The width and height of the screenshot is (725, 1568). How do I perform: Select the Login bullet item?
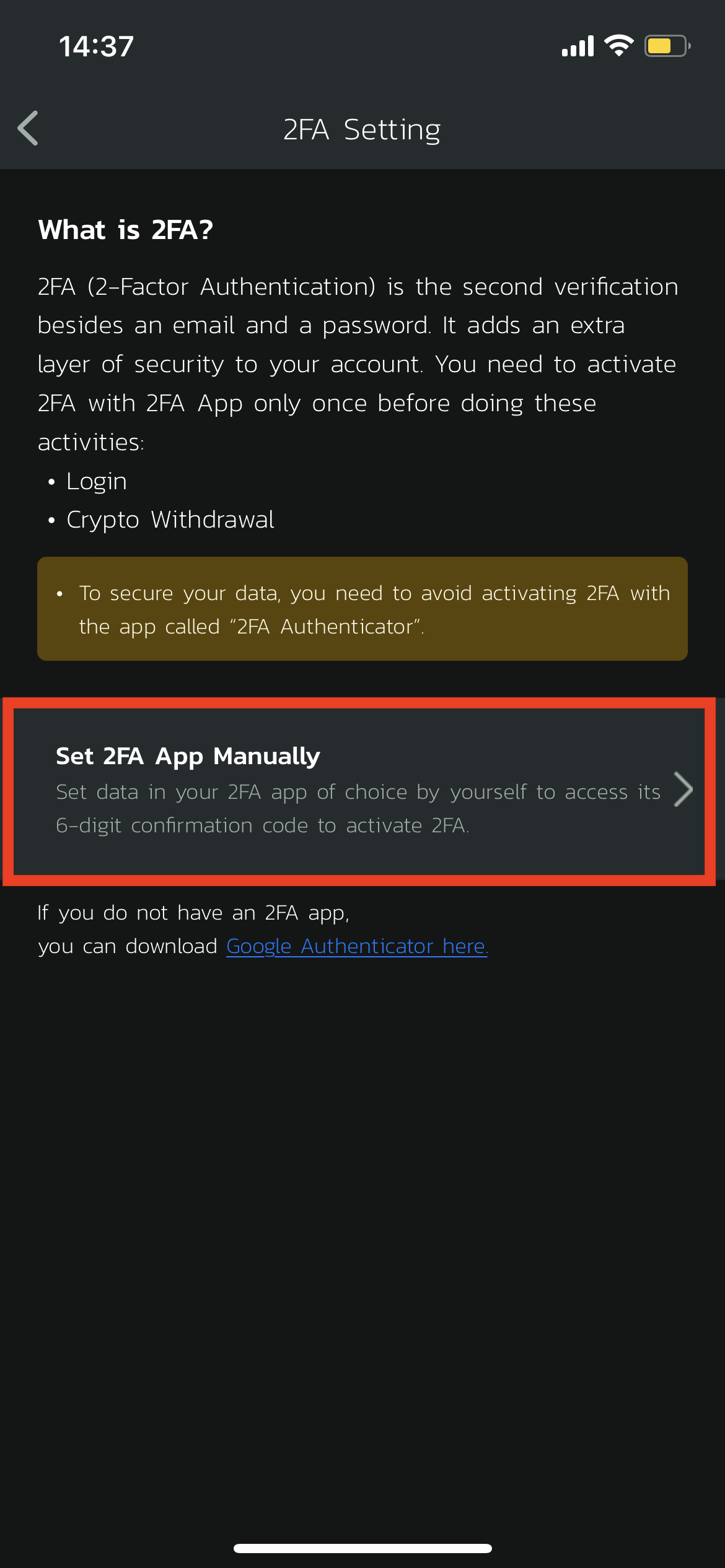click(96, 481)
